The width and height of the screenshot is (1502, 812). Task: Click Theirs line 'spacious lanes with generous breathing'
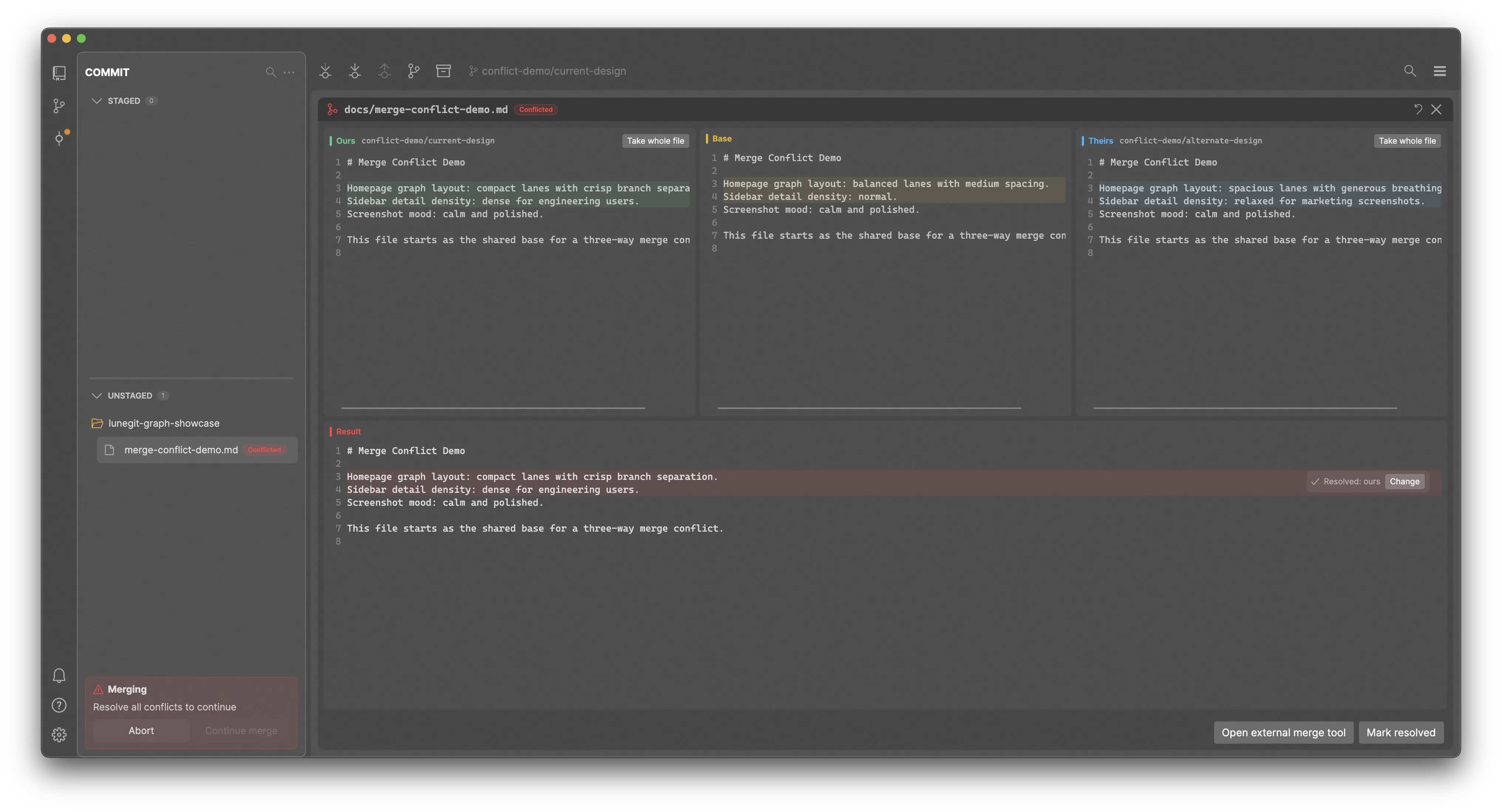pos(1270,188)
